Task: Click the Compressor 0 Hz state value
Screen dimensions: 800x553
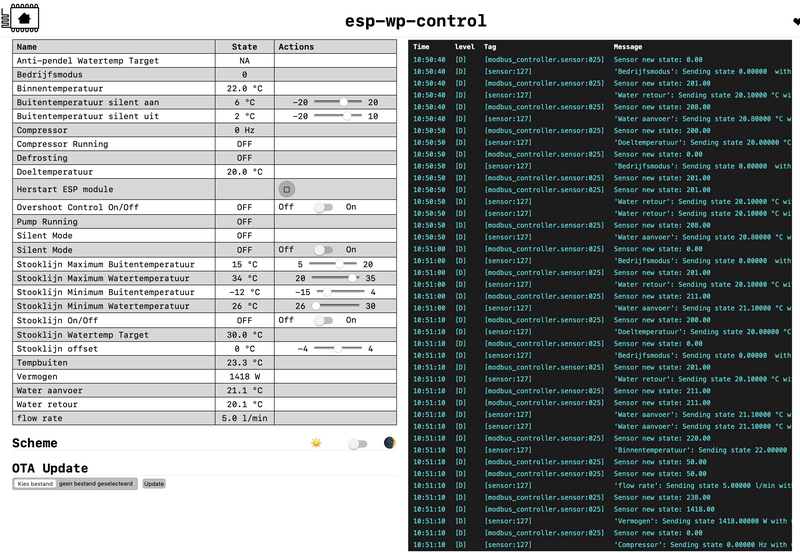Action: [244, 130]
